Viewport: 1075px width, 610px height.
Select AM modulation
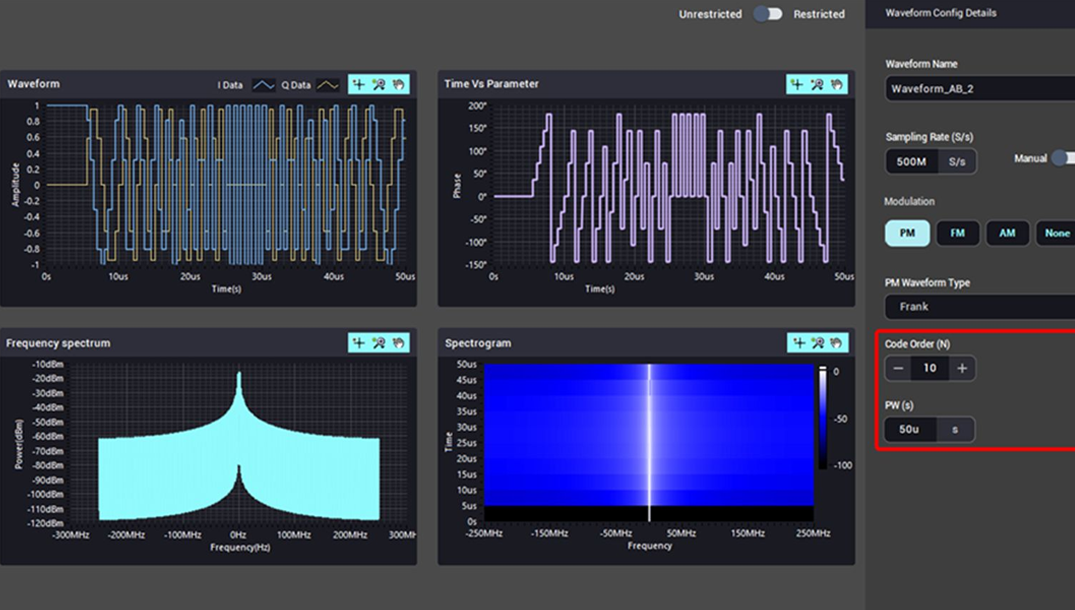tap(1007, 233)
